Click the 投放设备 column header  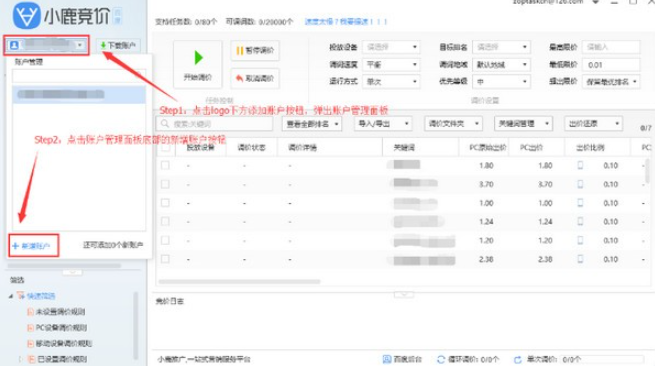pos(201,147)
